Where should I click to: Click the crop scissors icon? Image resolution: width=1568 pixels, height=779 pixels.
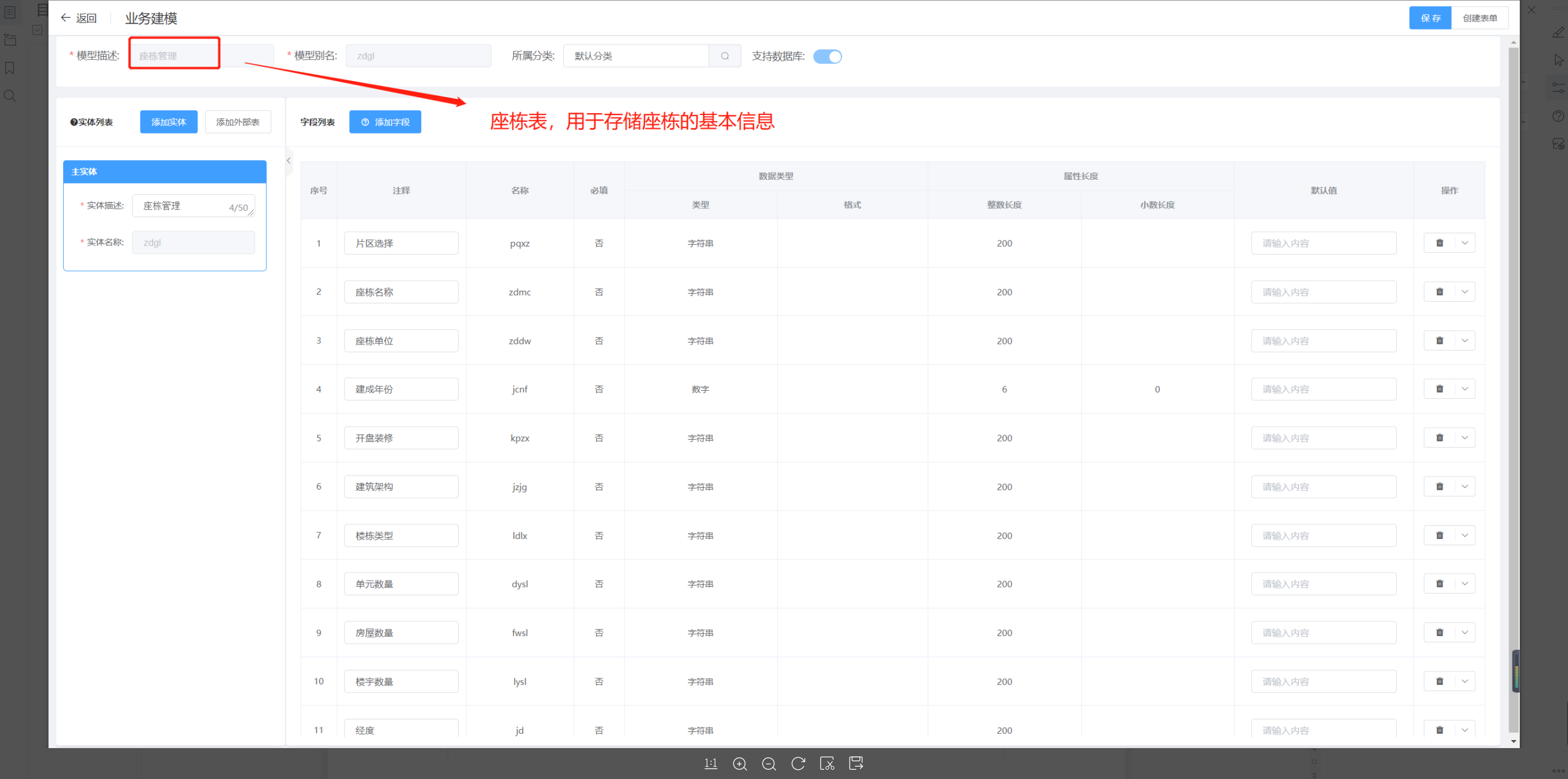[827, 764]
